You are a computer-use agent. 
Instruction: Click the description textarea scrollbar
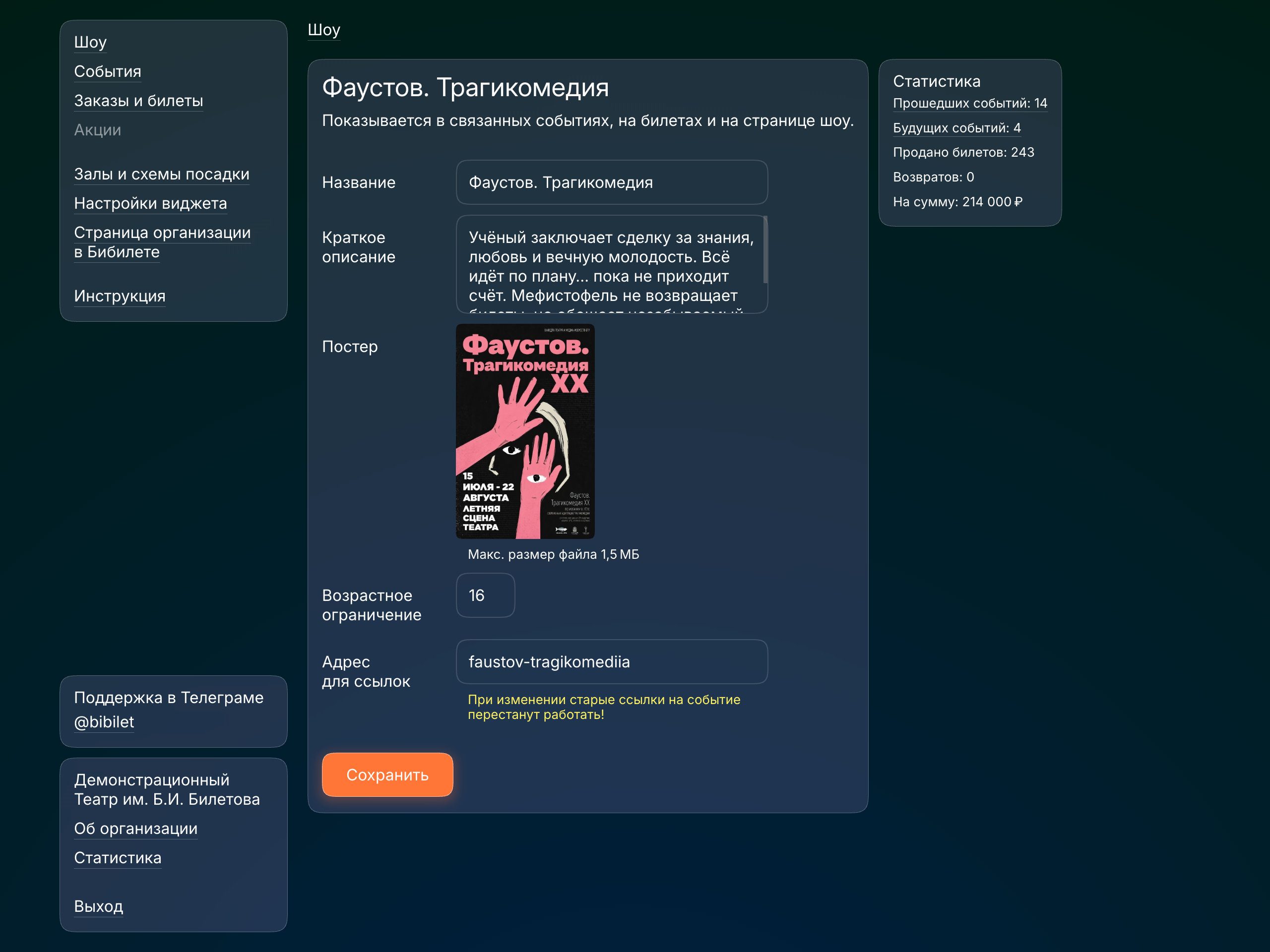(x=765, y=250)
